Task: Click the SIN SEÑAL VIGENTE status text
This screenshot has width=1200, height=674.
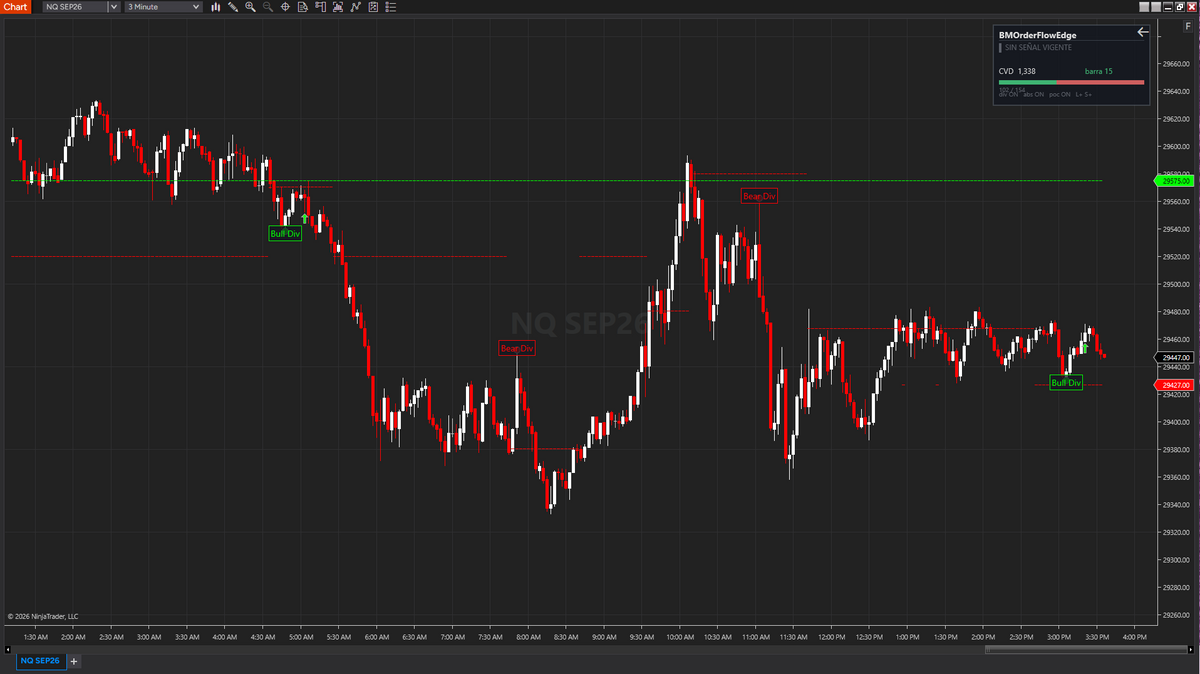Action: [1038, 47]
